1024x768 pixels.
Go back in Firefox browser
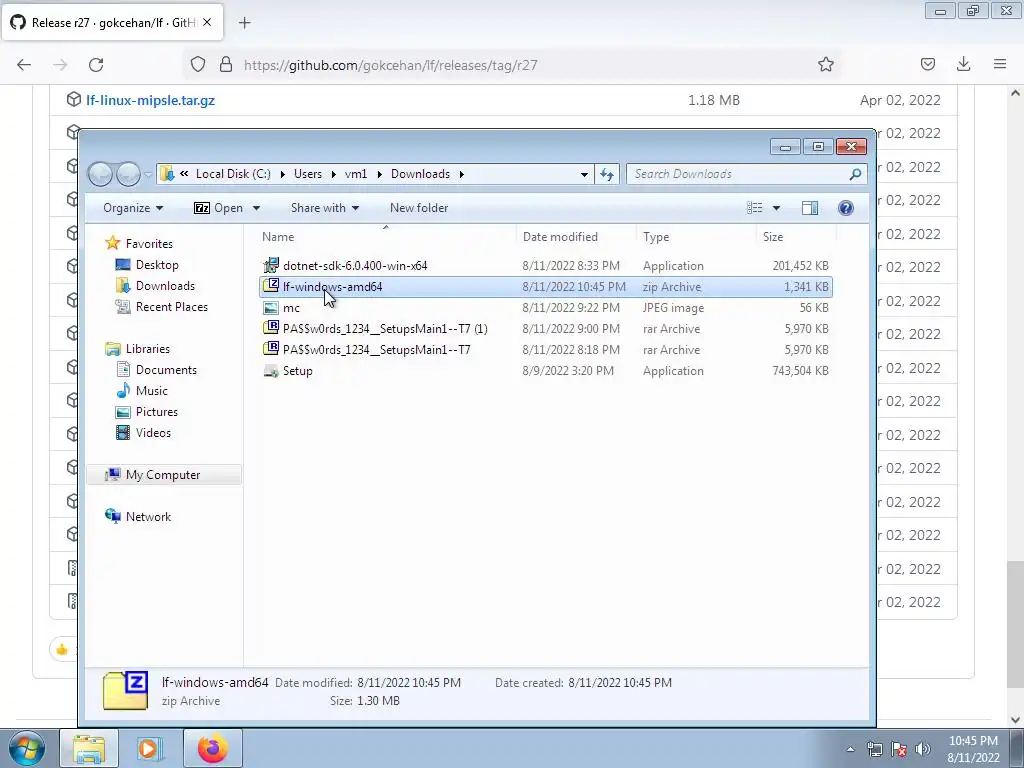(24, 65)
